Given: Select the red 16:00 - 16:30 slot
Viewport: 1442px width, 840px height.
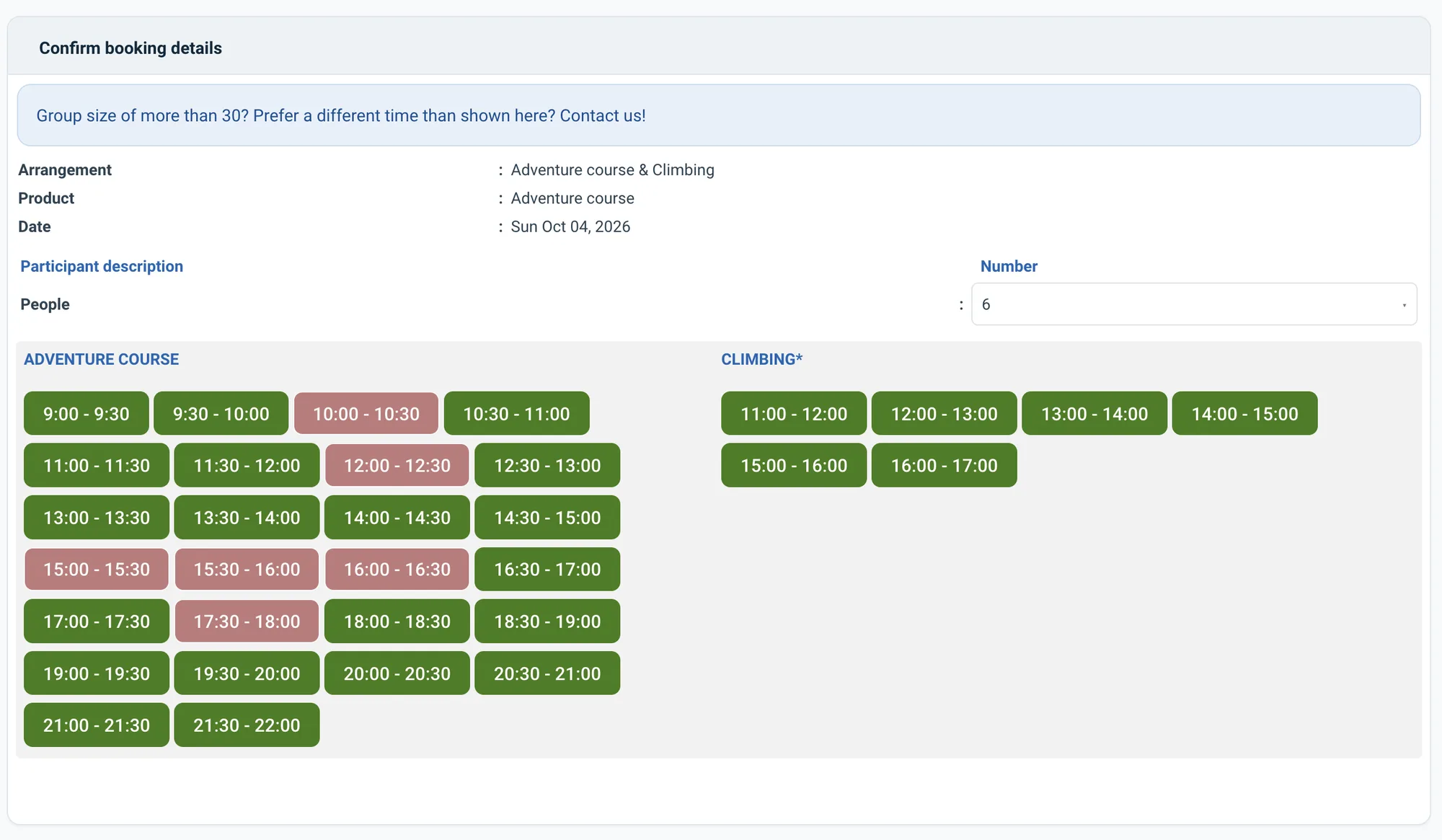Looking at the screenshot, I should (397, 570).
